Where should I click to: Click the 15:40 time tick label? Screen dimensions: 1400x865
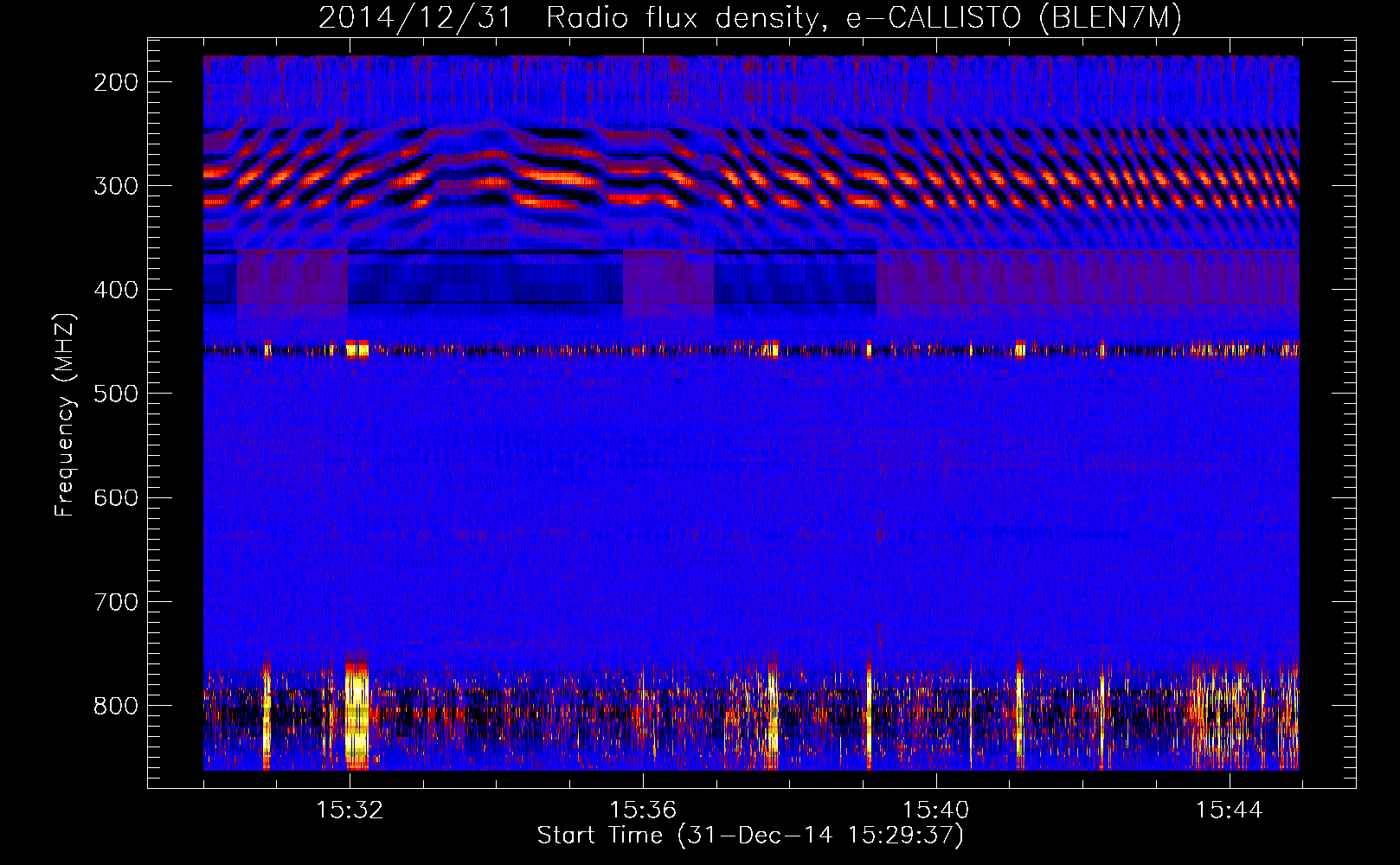pos(936,811)
